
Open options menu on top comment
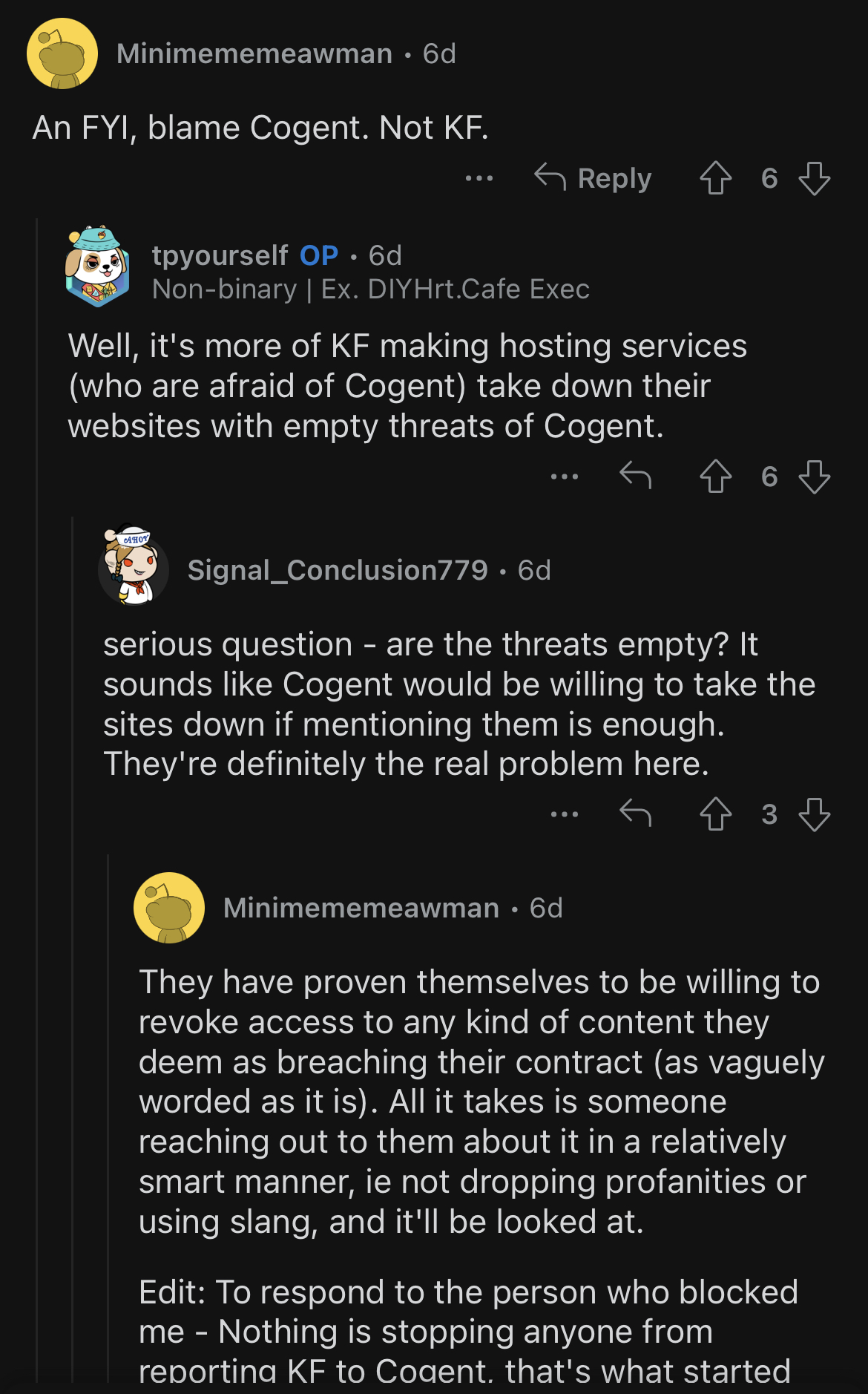click(479, 178)
